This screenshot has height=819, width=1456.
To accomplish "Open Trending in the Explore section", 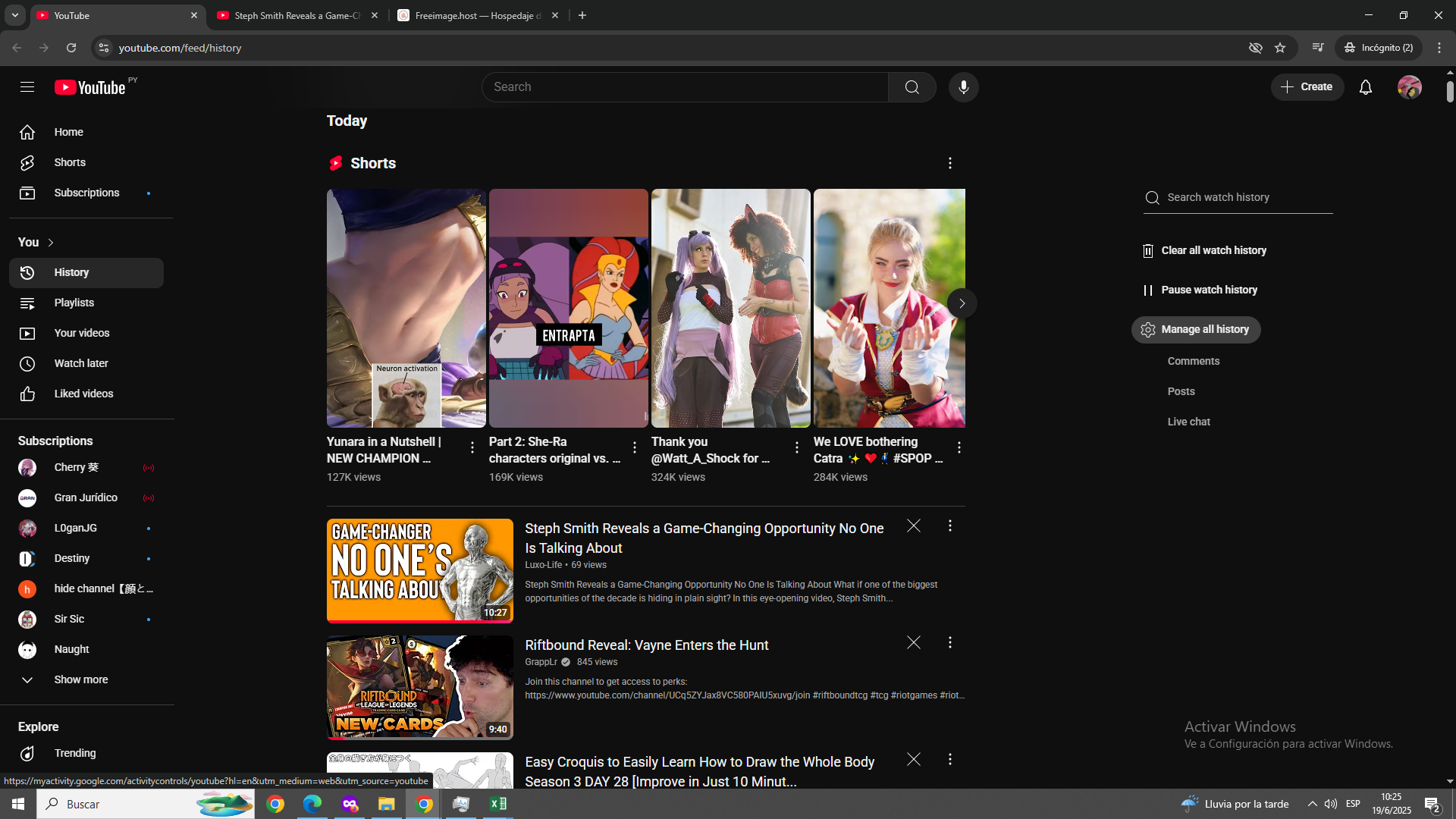I will [x=86, y=754].
